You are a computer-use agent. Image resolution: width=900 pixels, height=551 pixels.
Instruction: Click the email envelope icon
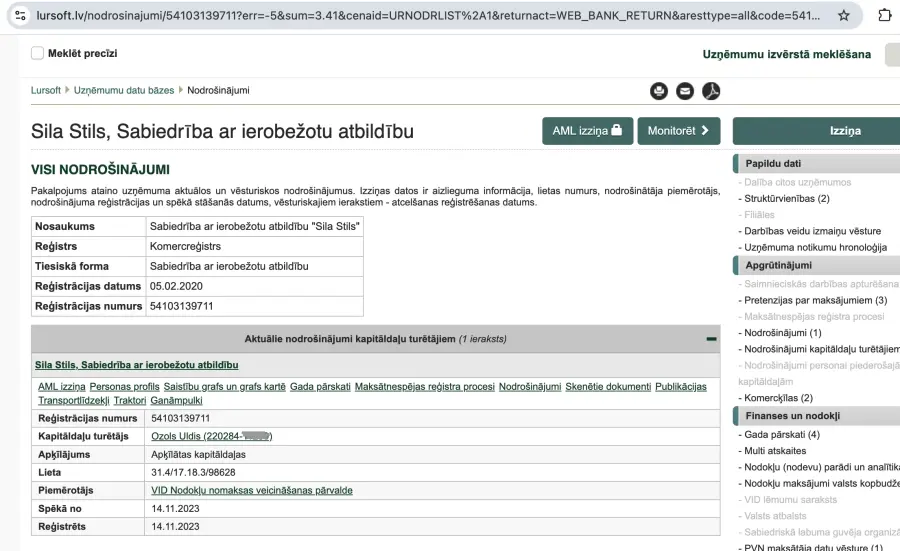click(x=685, y=91)
